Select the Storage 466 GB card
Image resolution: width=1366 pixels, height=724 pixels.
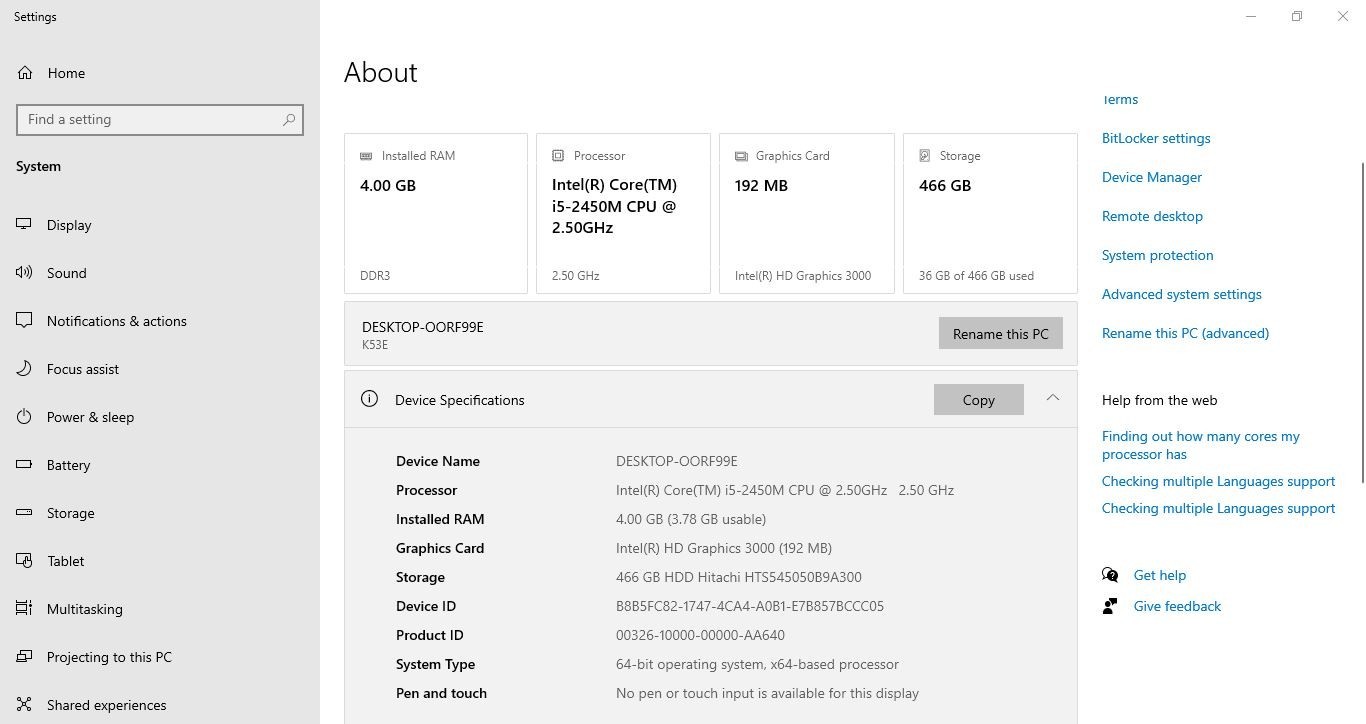pyautogui.click(x=990, y=214)
